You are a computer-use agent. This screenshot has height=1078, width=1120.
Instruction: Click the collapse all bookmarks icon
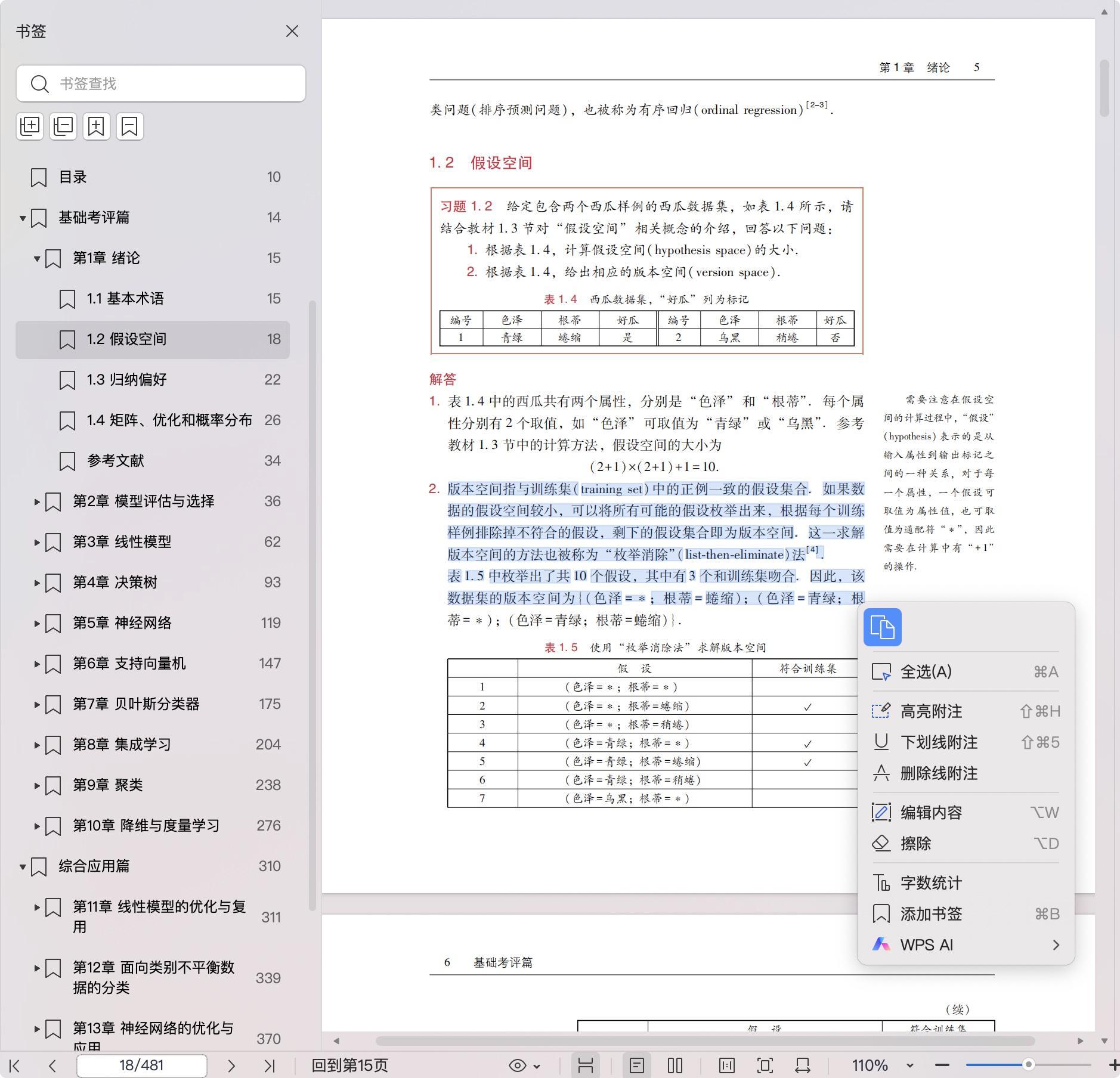pyautogui.click(x=63, y=126)
